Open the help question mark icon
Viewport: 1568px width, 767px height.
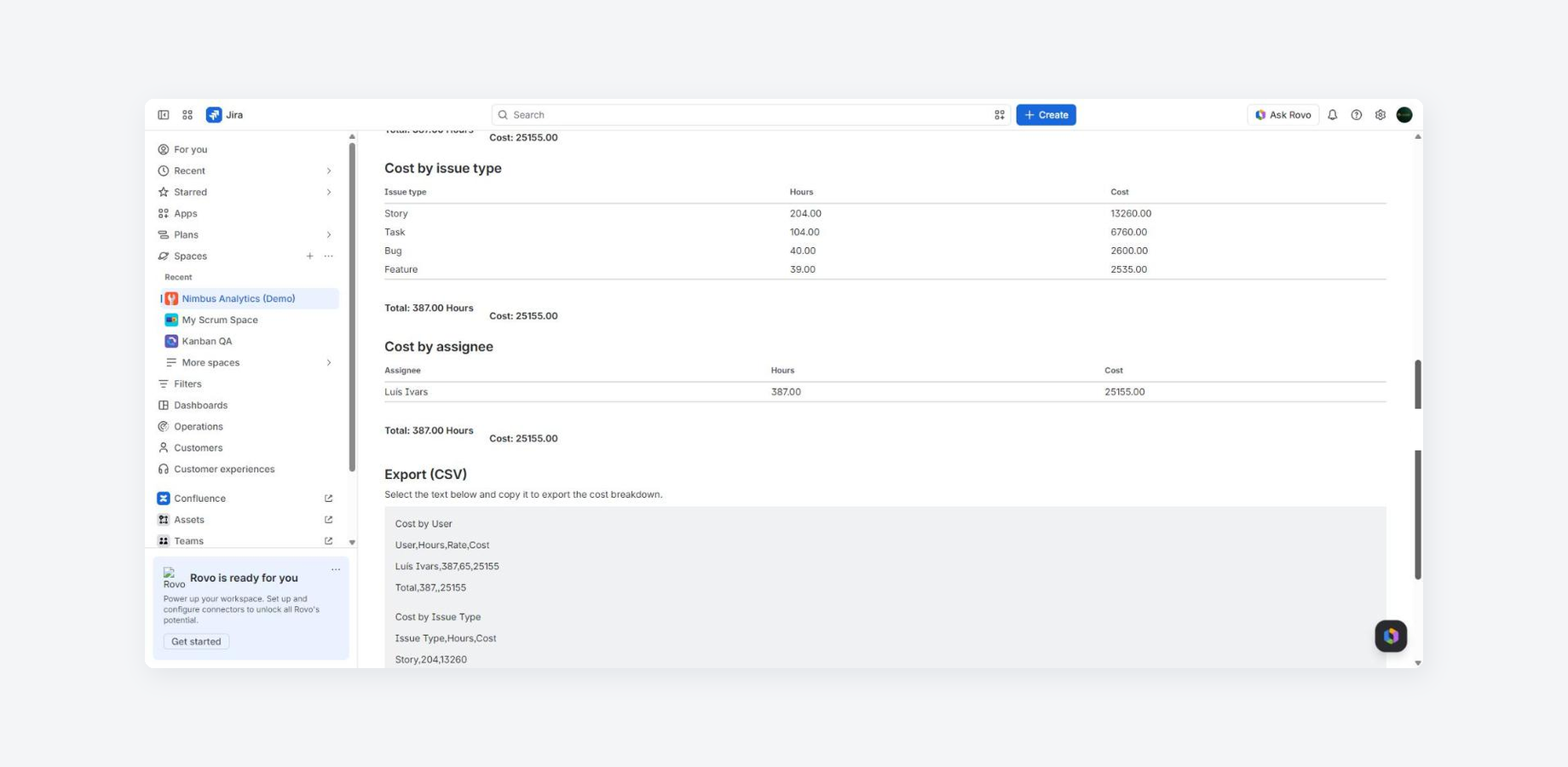1357,115
